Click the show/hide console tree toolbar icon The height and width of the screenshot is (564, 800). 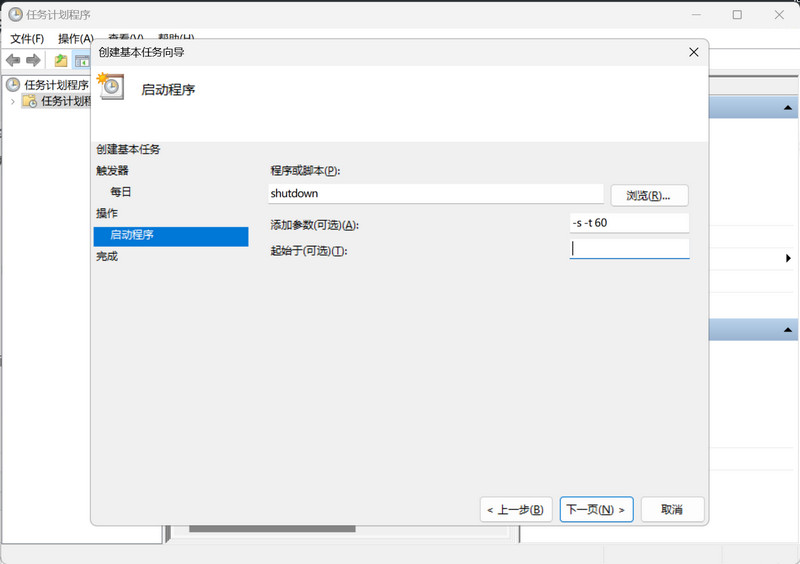(81, 60)
